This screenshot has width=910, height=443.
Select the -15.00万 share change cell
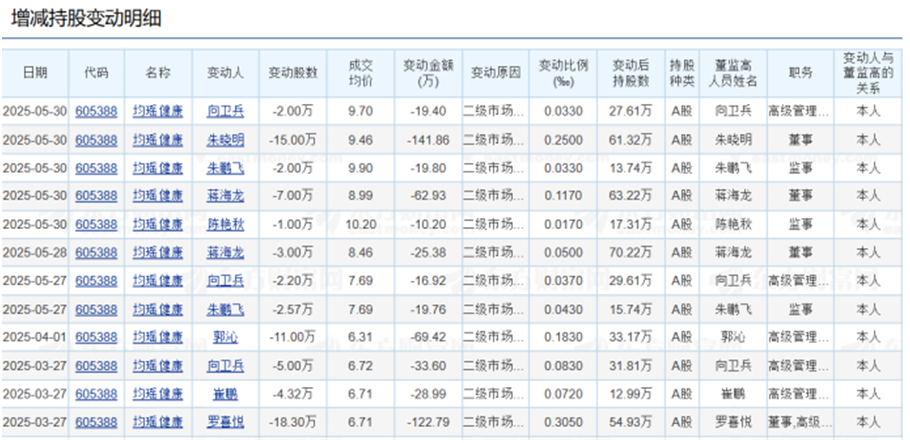(x=292, y=140)
